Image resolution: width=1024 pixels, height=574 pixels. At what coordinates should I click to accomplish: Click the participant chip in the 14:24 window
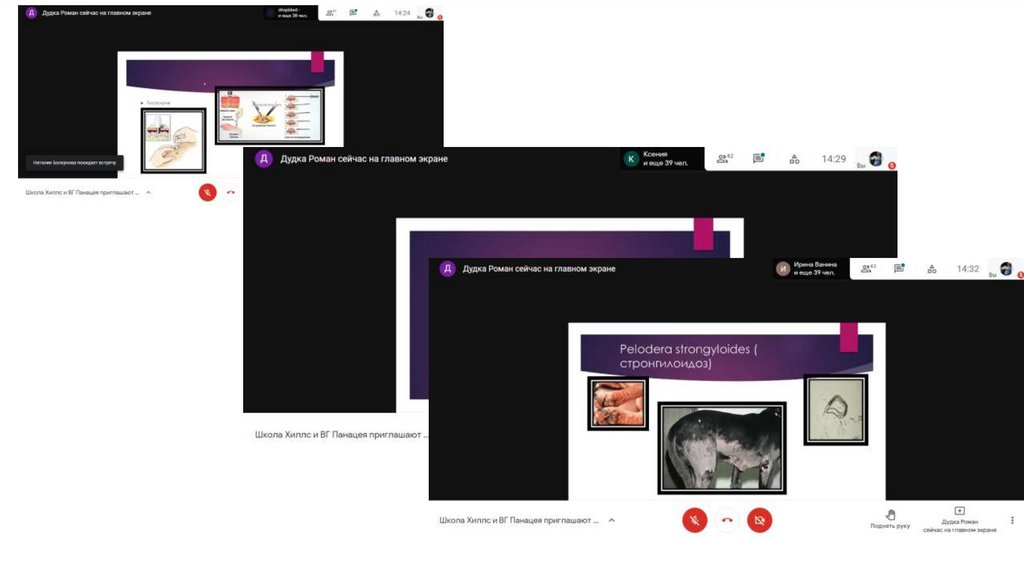tap(291, 12)
